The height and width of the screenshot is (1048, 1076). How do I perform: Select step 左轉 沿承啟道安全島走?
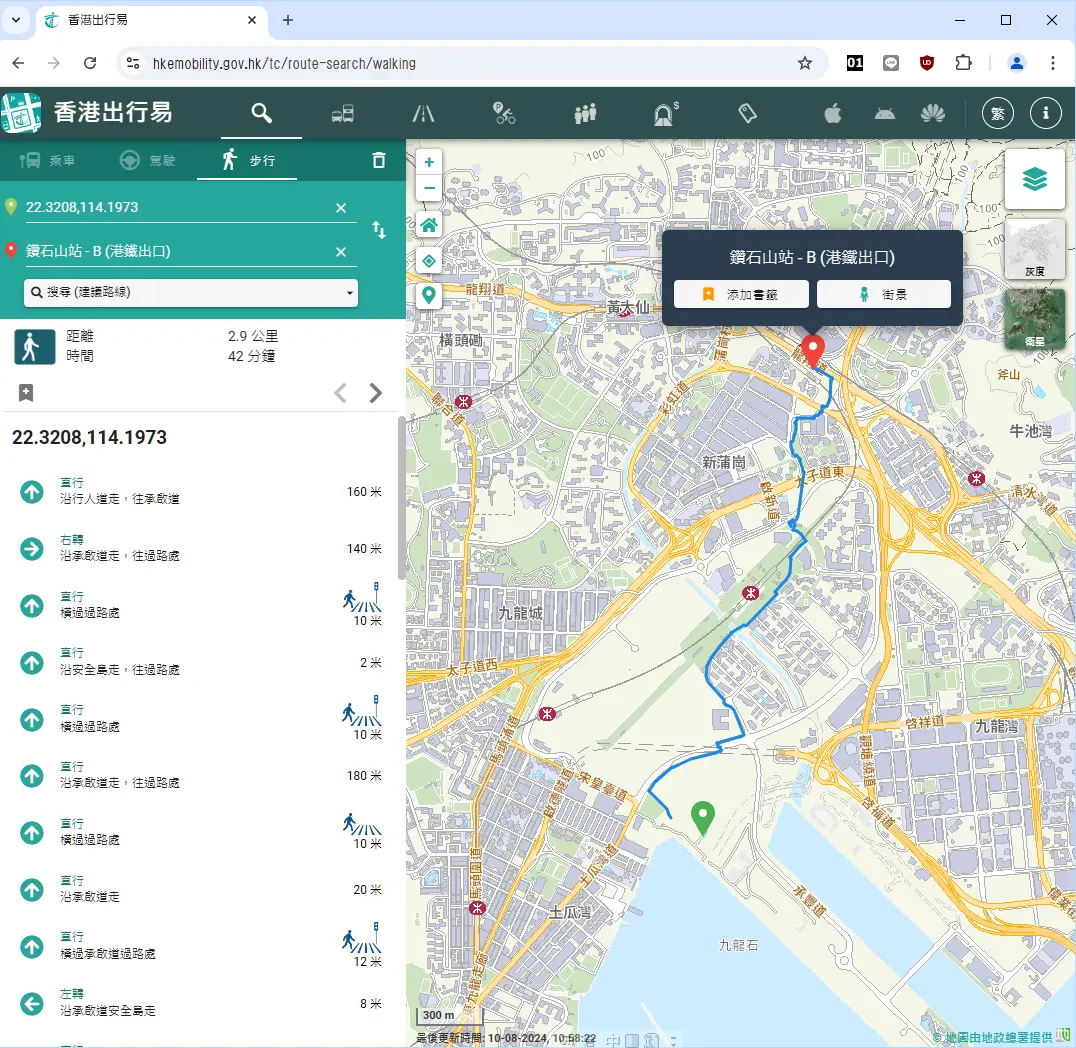pos(199,1003)
